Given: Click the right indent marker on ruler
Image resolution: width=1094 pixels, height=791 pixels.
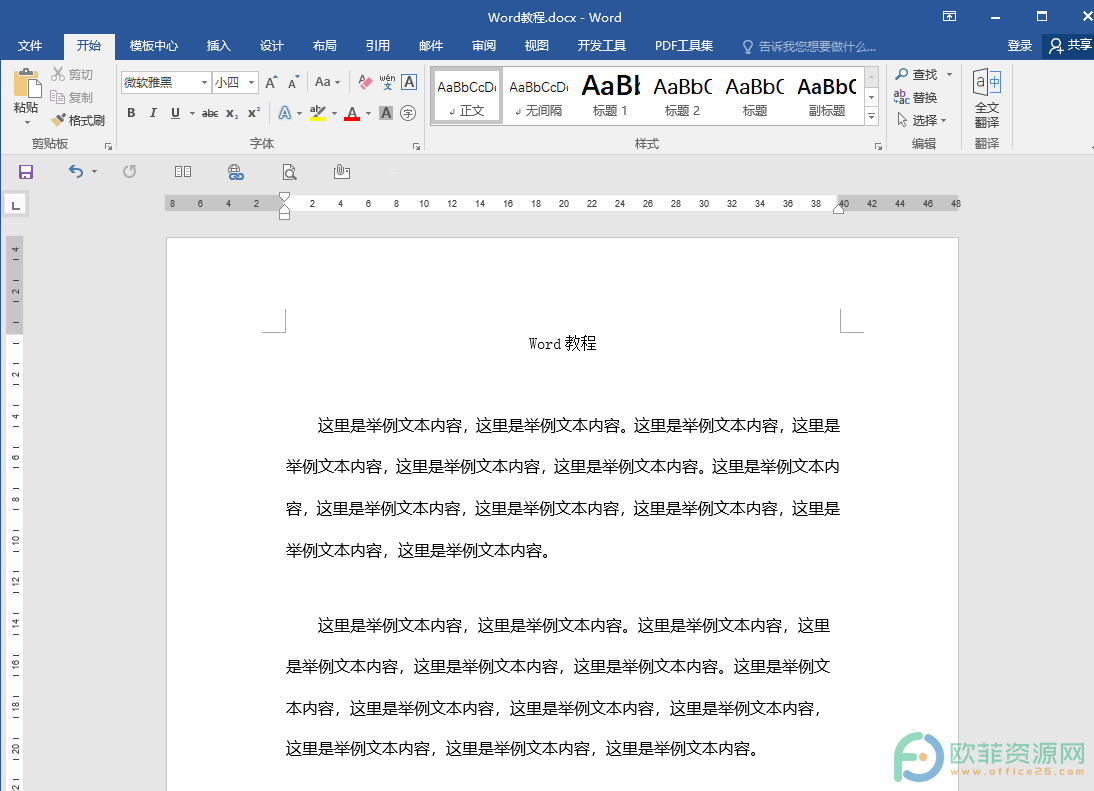Looking at the screenshot, I should tap(839, 209).
